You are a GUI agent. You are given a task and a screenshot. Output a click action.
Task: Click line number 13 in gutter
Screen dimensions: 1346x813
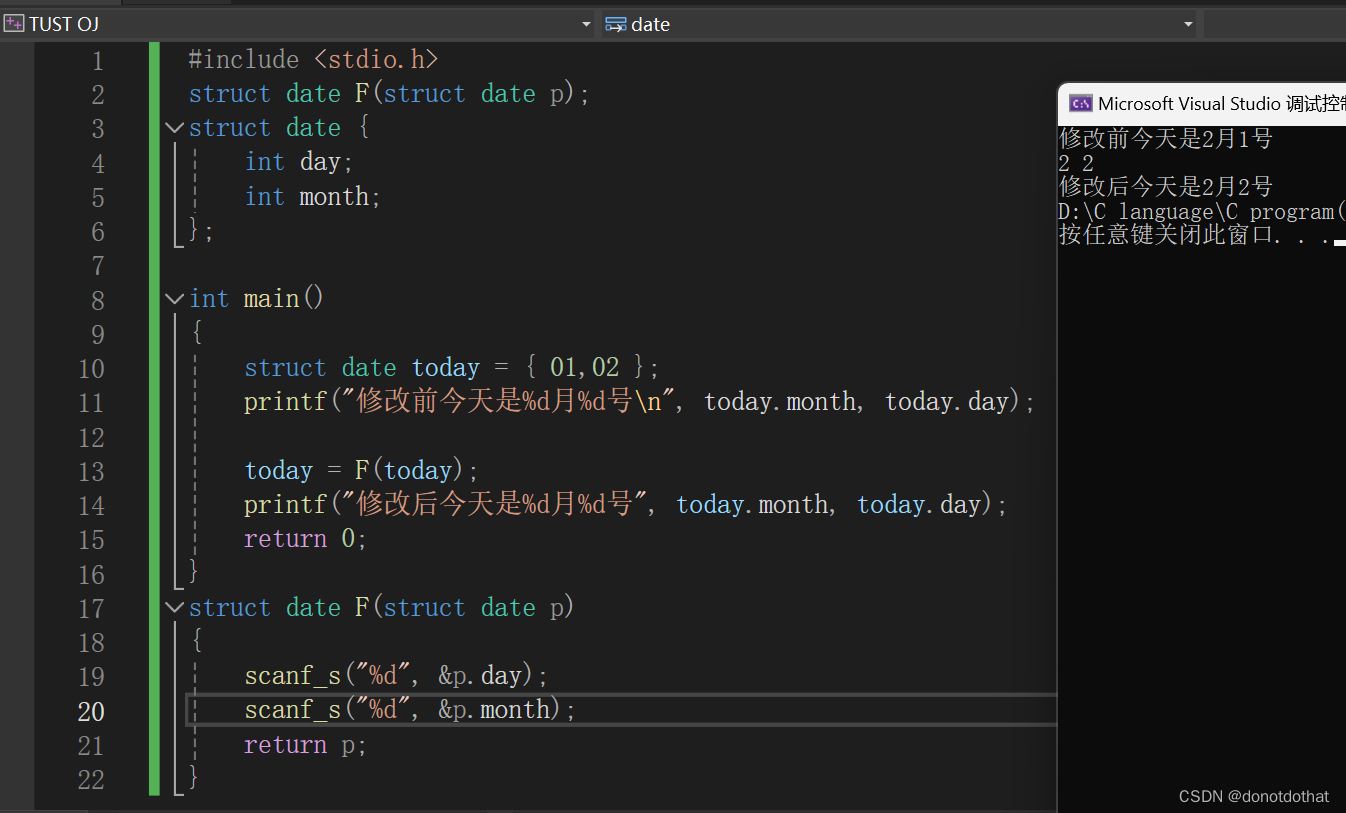91,472
